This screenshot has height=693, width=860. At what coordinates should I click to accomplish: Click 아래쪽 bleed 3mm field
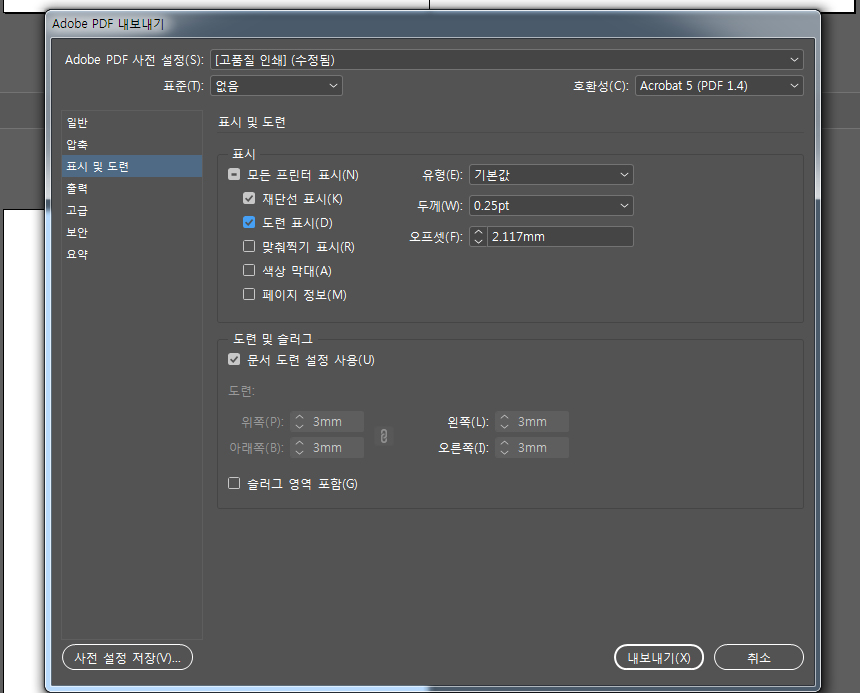point(336,448)
